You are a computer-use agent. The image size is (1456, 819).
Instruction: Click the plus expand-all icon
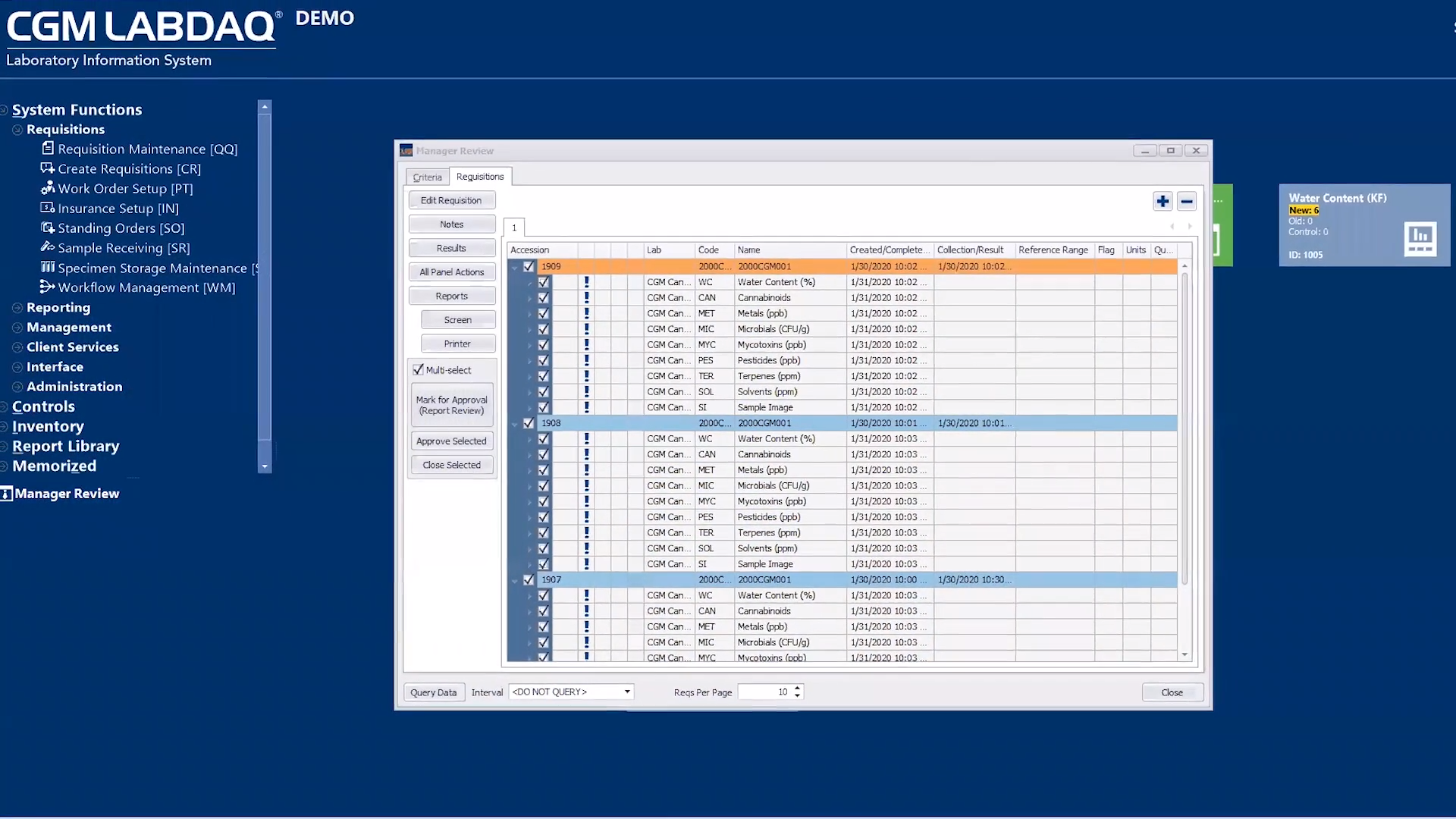click(x=1163, y=201)
